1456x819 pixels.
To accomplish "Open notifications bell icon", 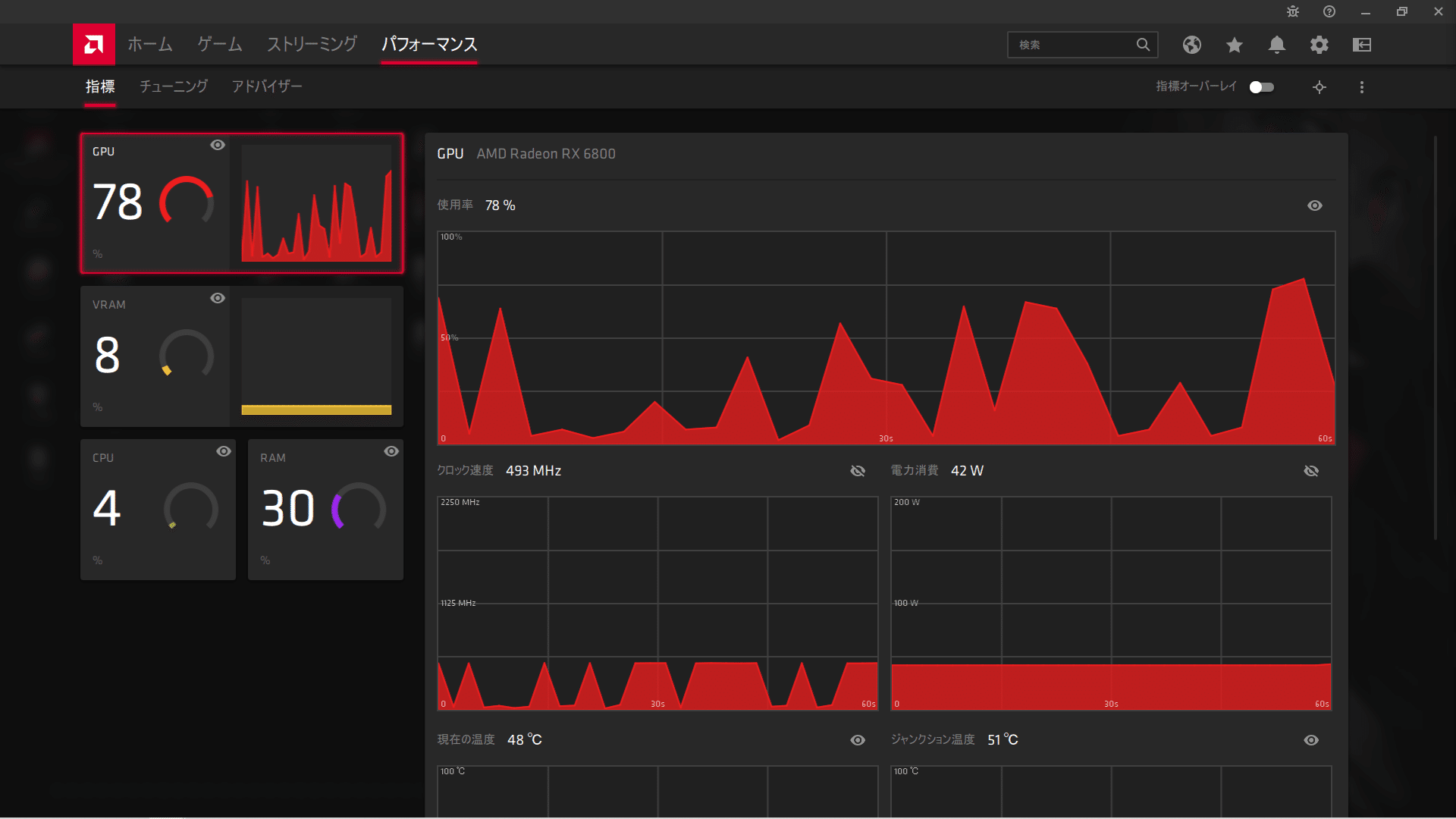I will (1277, 45).
